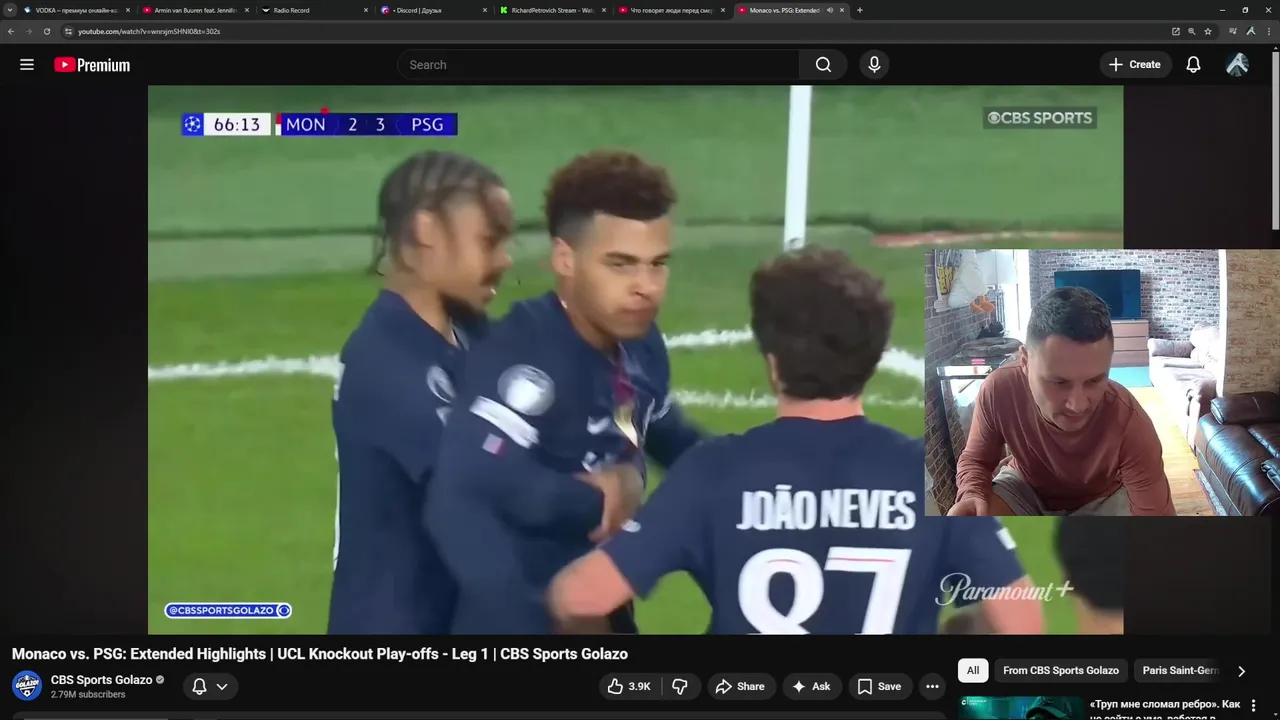The image size is (1280, 720).
Task: Go forward using the browser forward arrow
Action: tap(29, 31)
